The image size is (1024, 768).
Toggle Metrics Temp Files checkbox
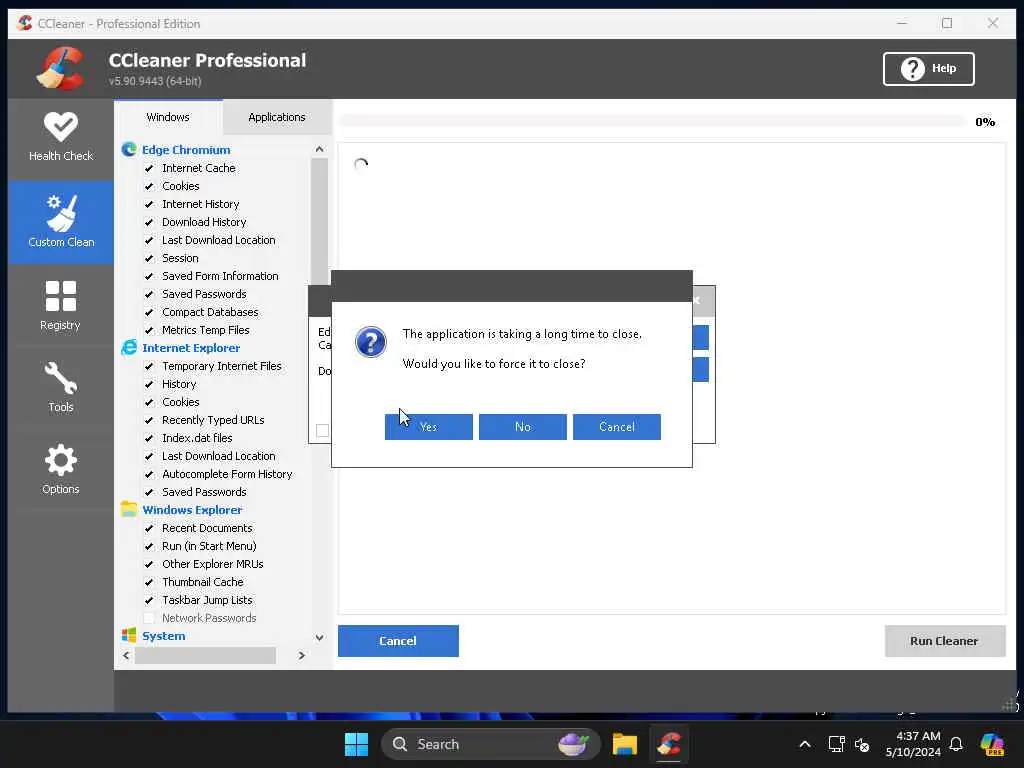point(149,330)
